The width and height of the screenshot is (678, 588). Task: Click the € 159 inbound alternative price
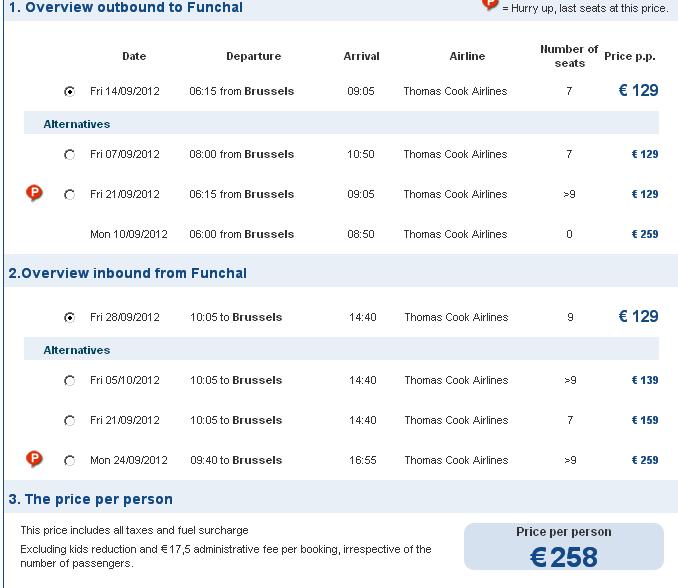pos(645,420)
